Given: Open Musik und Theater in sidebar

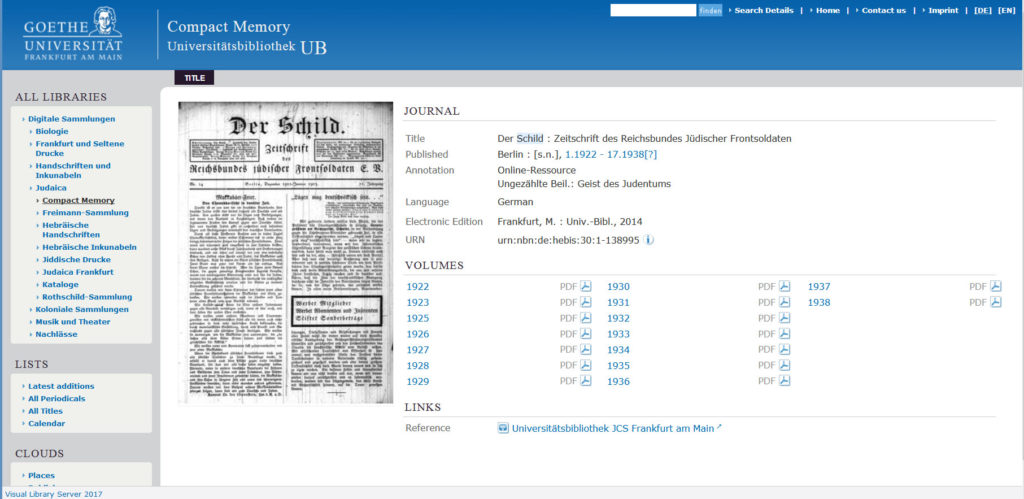Looking at the screenshot, I should (x=72, y=322).
